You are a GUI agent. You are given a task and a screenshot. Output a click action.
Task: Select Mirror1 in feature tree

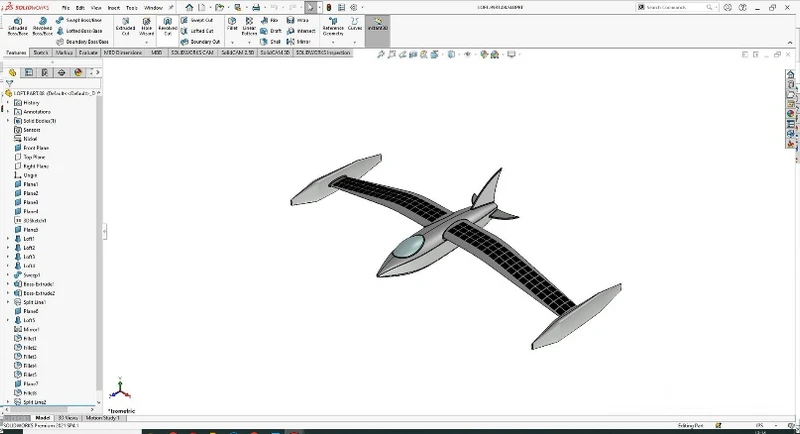pos(27,329)
